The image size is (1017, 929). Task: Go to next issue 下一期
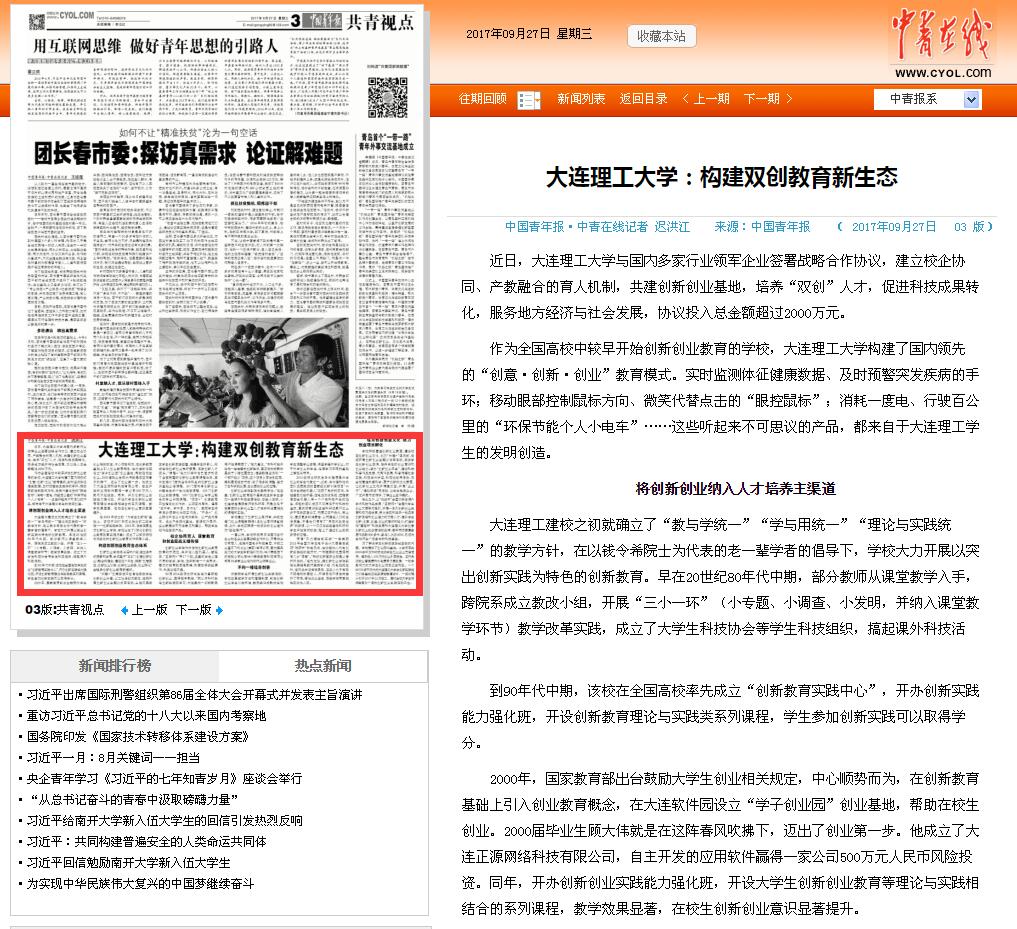coord(768,99)
